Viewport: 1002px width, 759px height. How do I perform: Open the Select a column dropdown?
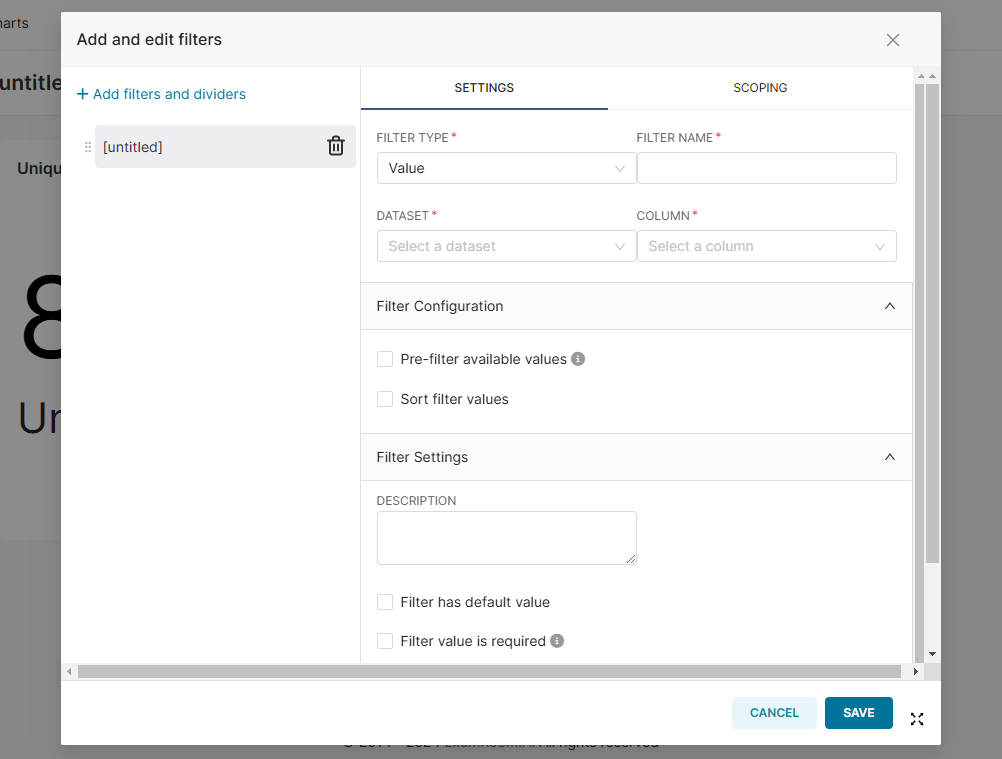pyautogui.click(x=766, y=246)
